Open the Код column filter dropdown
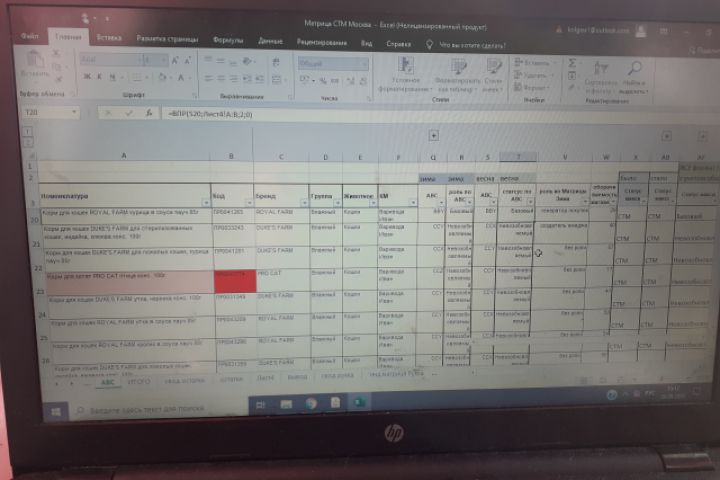The width and height of the screenshot is (720, 480). point(248,203)
